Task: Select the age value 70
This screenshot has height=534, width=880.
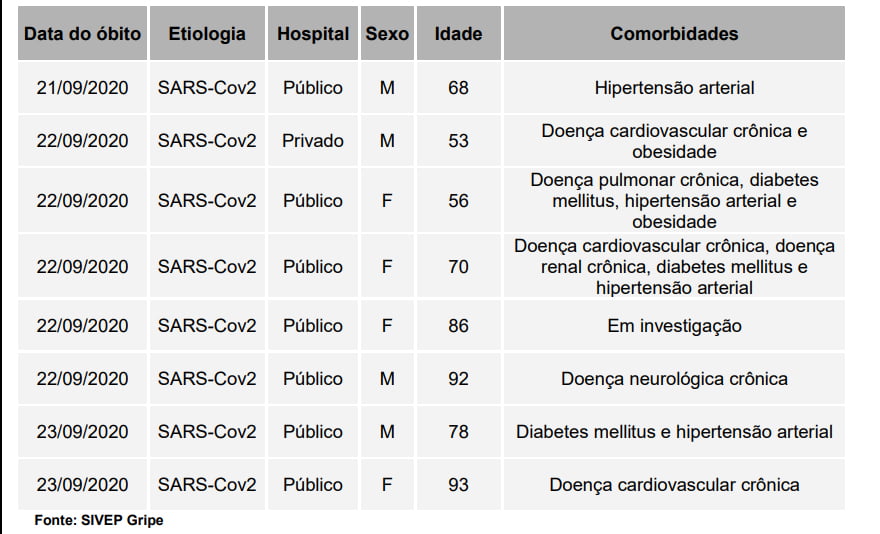Action: click(458, 267)
